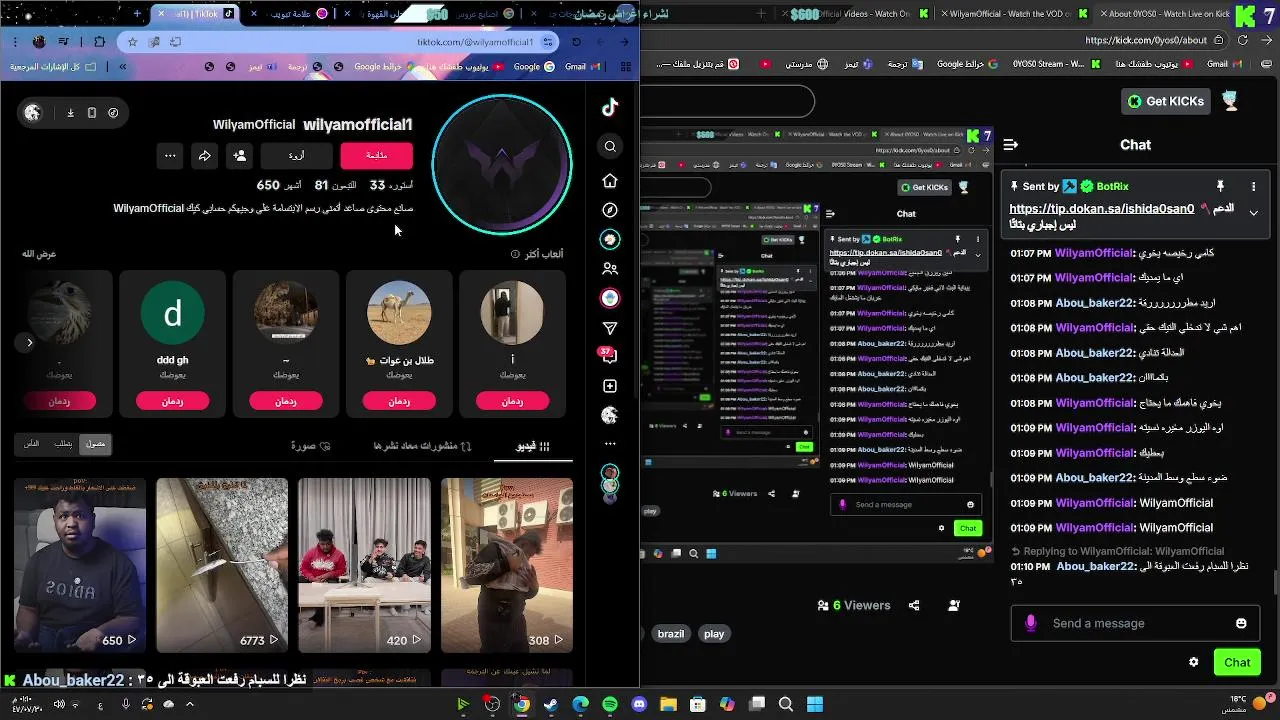The height and width of the screenshot is (720, 1280).
Task: Open Steam from the taskbar
Action: (551, 705)
